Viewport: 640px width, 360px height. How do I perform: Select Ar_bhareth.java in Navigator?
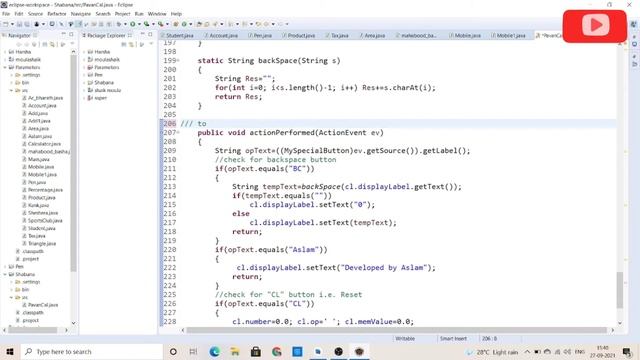click(x=45, y=98)
